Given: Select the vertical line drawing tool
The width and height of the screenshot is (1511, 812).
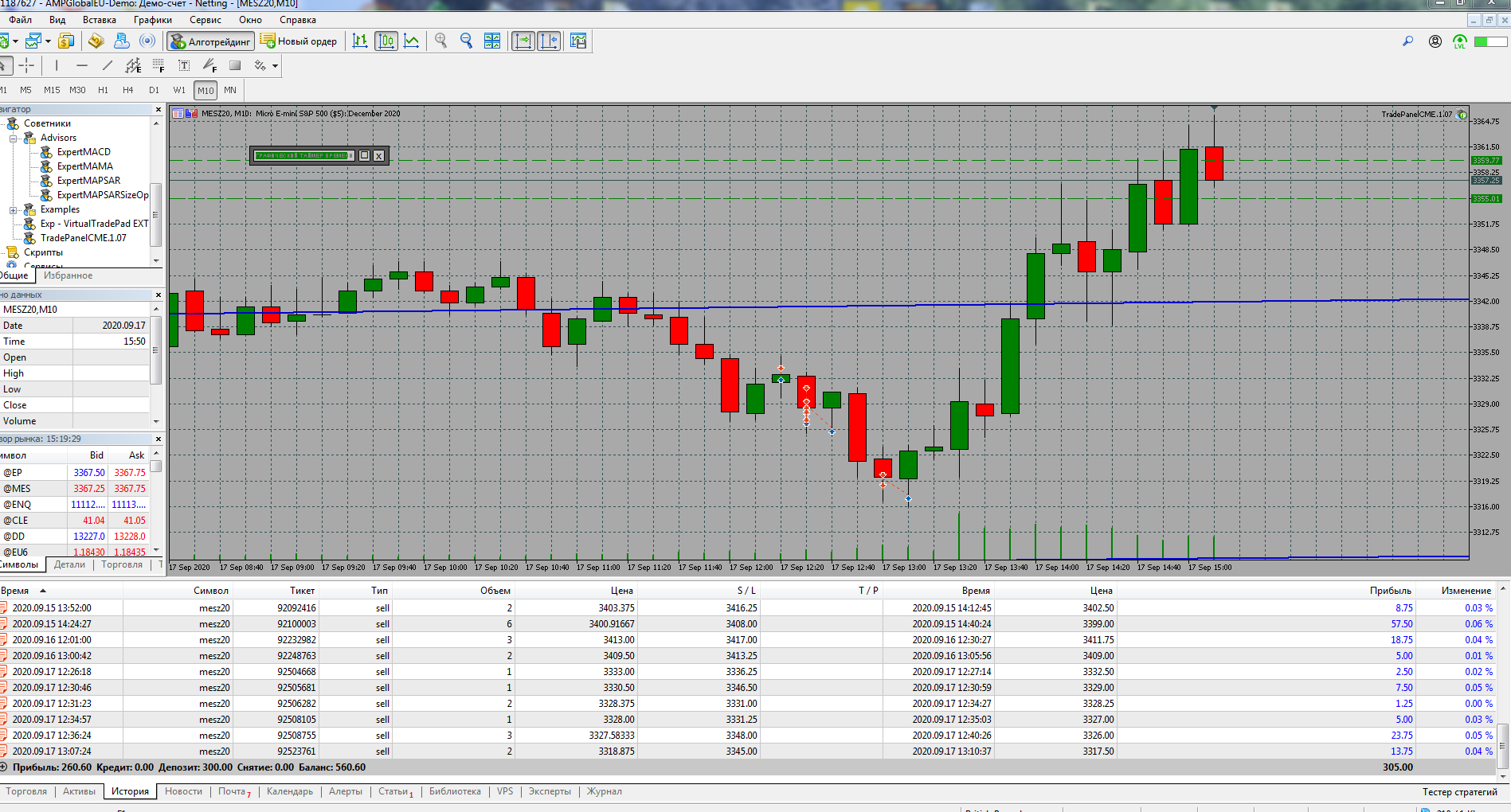Looking at the screenshot, I should (x=56, y=65).
